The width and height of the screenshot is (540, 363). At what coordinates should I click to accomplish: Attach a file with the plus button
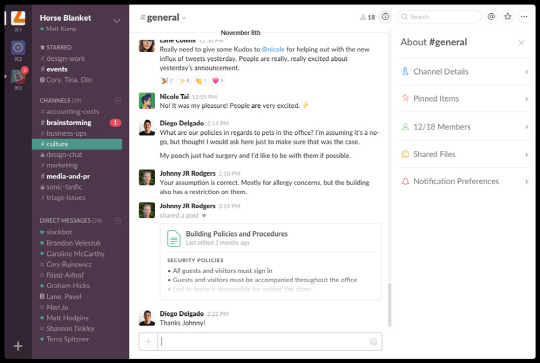[x=148, y=341]
